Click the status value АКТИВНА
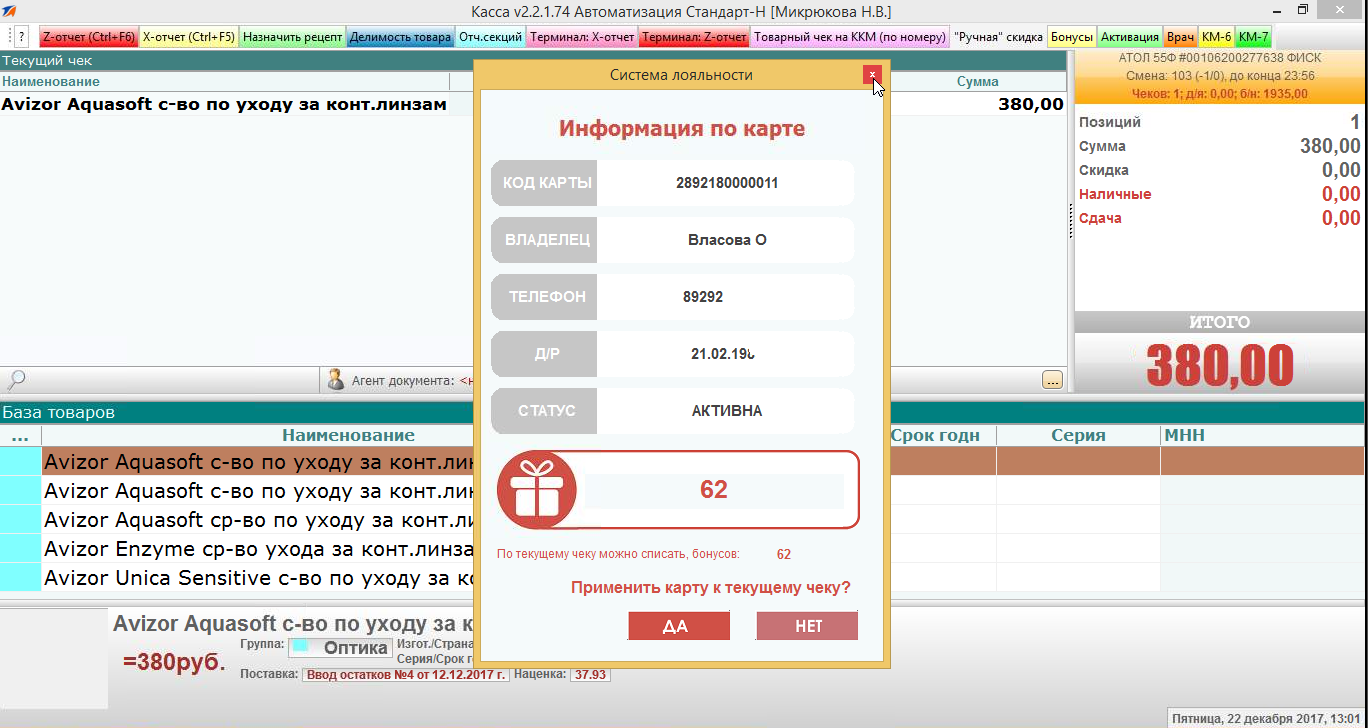The height and width of the screenshot is (728, 1368). [x=727, y=411]
